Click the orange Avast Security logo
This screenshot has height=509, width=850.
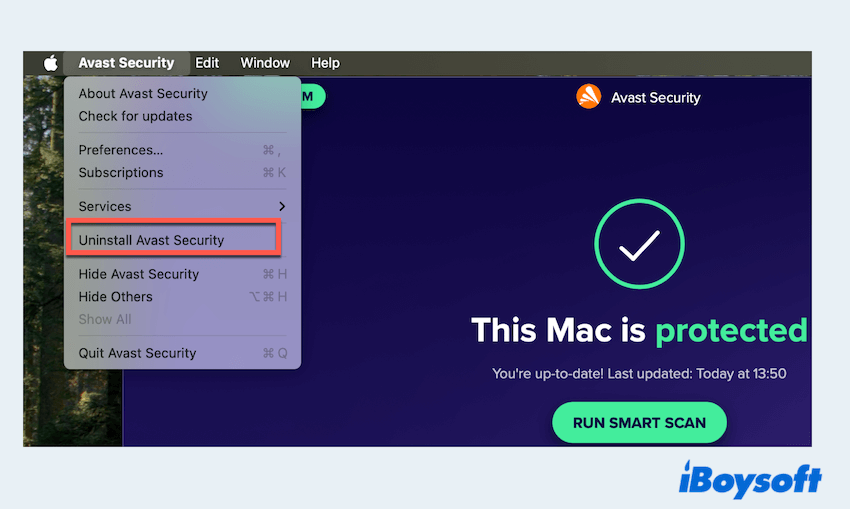click(x=588, y=96)
